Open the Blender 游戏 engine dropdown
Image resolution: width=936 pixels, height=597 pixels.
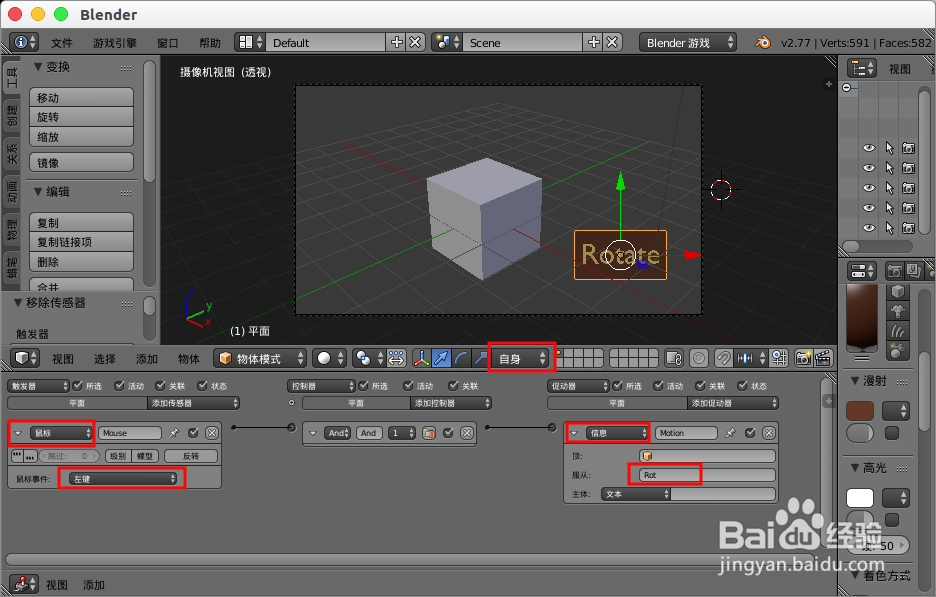[x=687, y=42]
